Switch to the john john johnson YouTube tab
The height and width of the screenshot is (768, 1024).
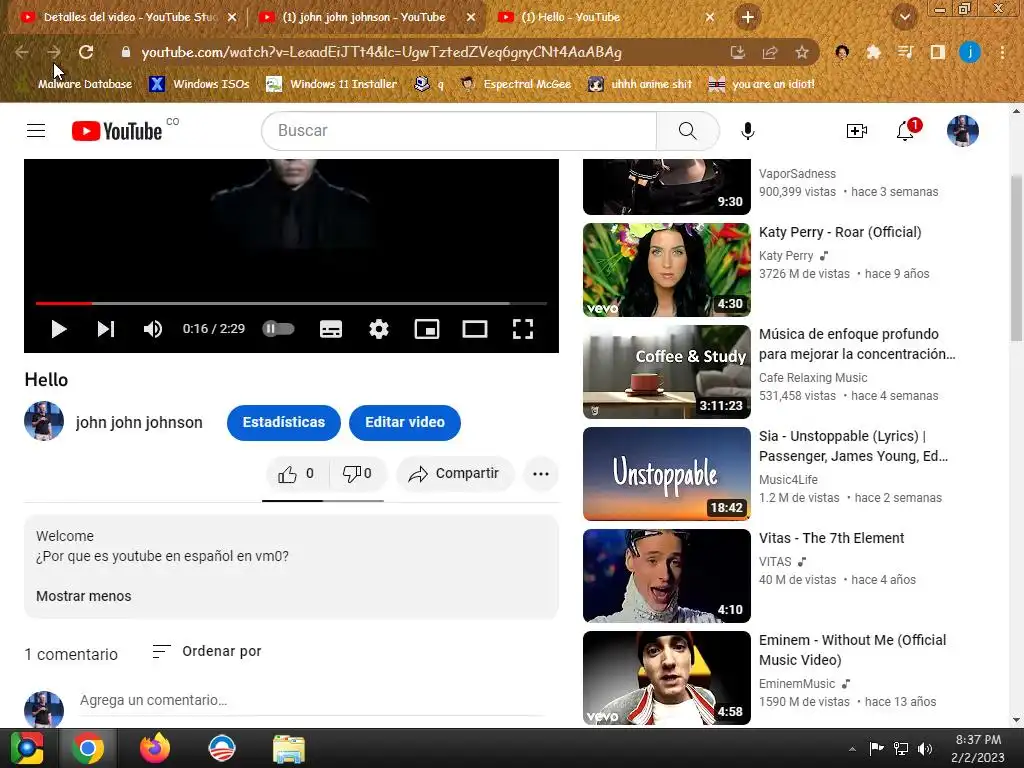(x=364, y=17)
